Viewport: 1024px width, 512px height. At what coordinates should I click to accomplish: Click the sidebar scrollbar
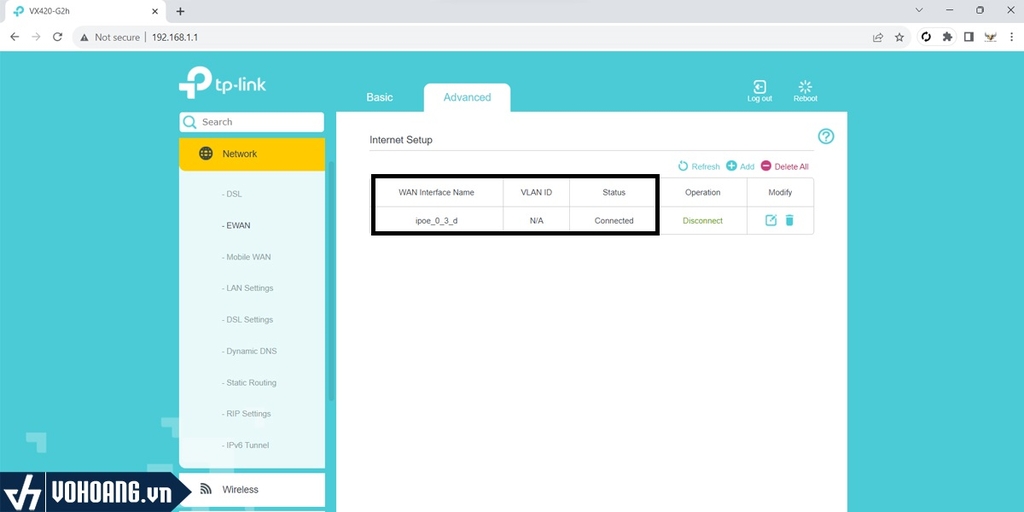coord(330,281)
